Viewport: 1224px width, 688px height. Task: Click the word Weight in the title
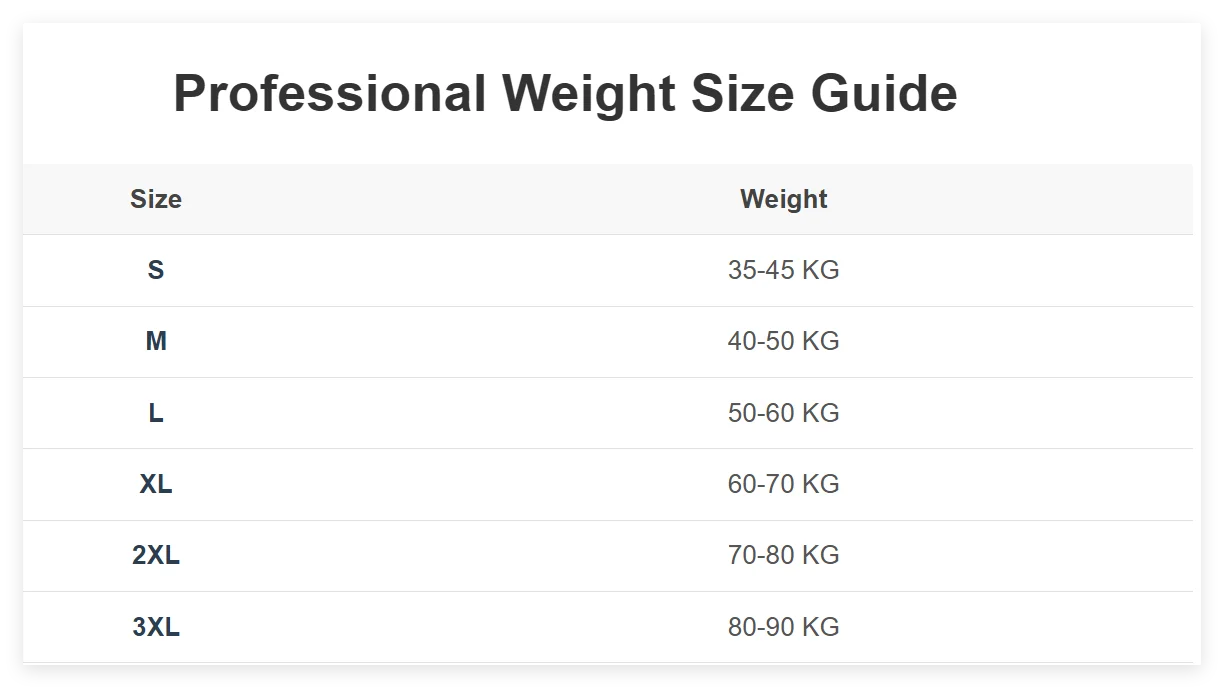coord(588,96)
